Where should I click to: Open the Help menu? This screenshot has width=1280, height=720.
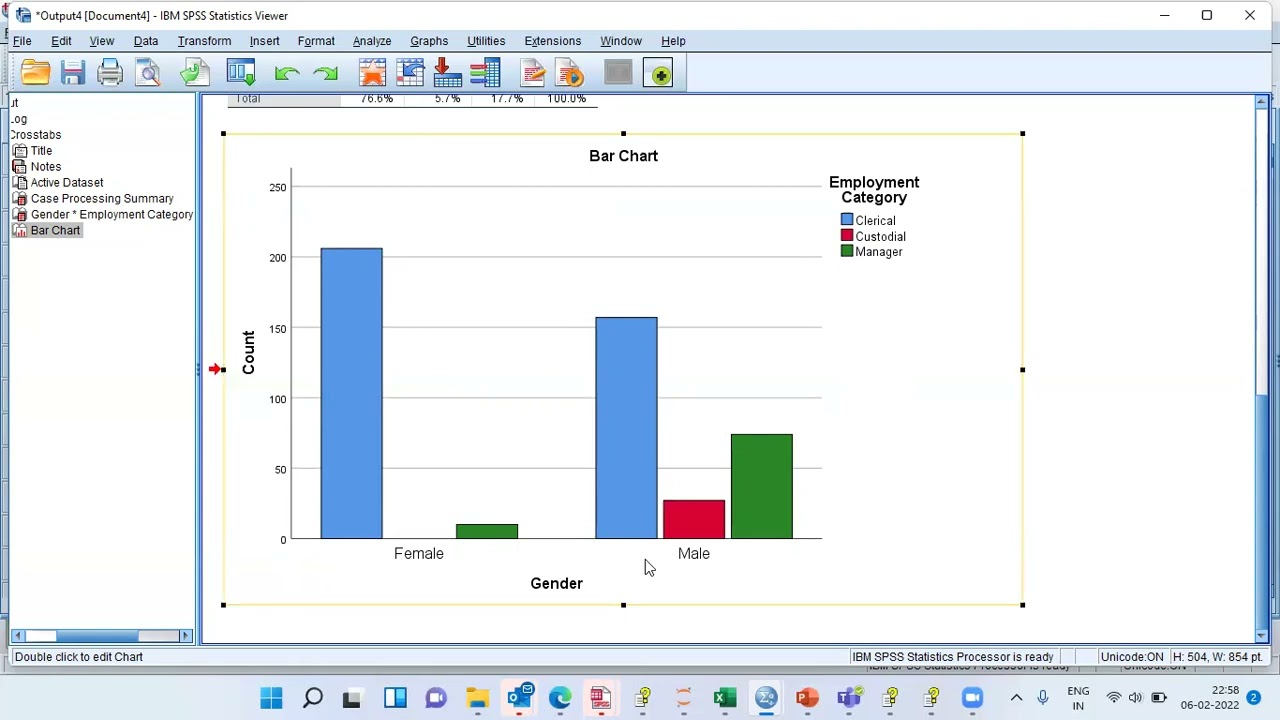[x=673, y=41]
